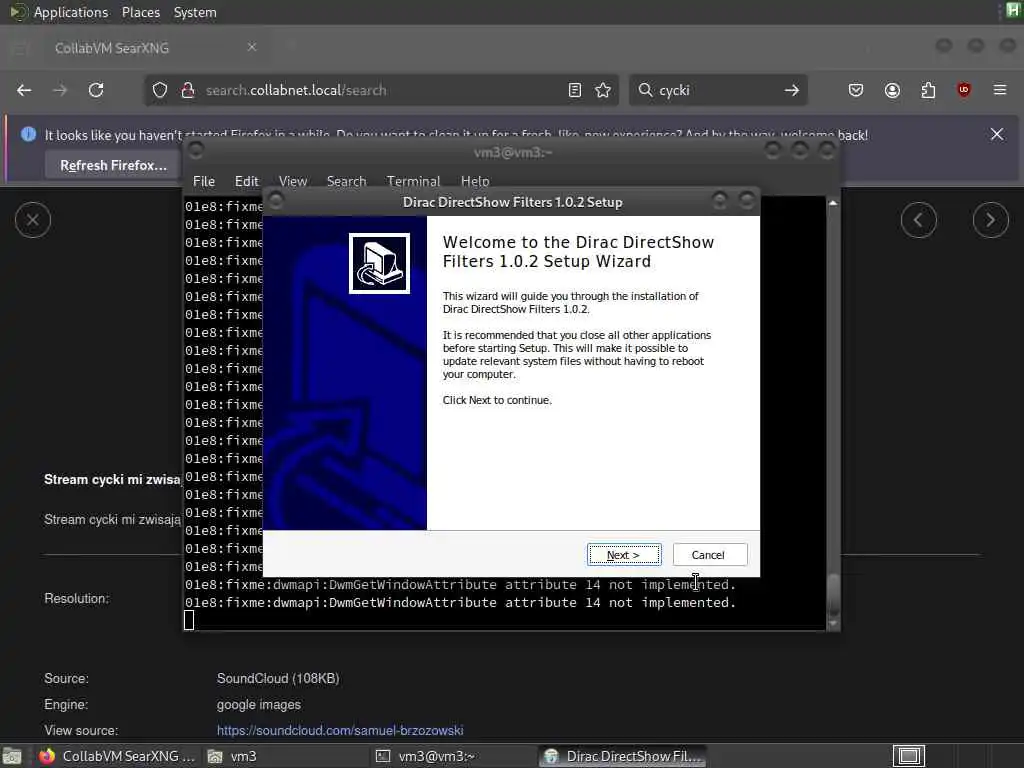This screenshot has width=1024, height=768.
Task: Click the workspace switcher in bottom panel
Action: tap(909, 756)
